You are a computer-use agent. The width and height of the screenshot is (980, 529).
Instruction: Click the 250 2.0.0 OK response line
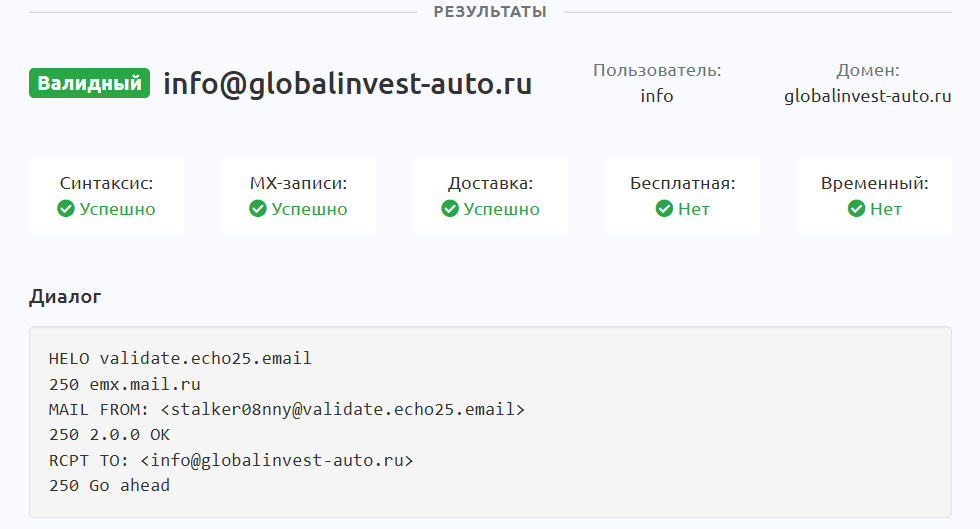coord(109,435)
